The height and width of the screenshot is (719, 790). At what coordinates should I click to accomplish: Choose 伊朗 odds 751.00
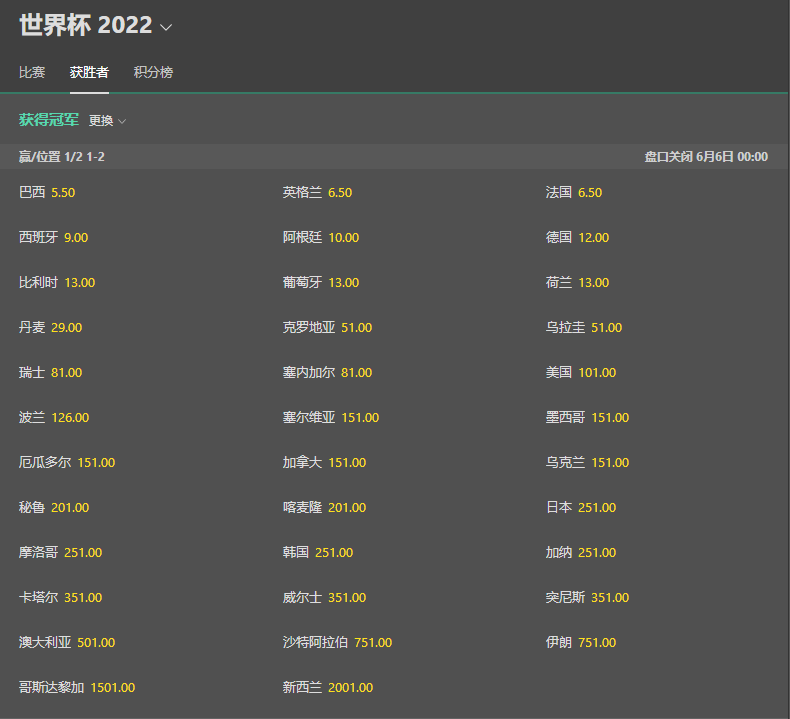click(581, 642)
